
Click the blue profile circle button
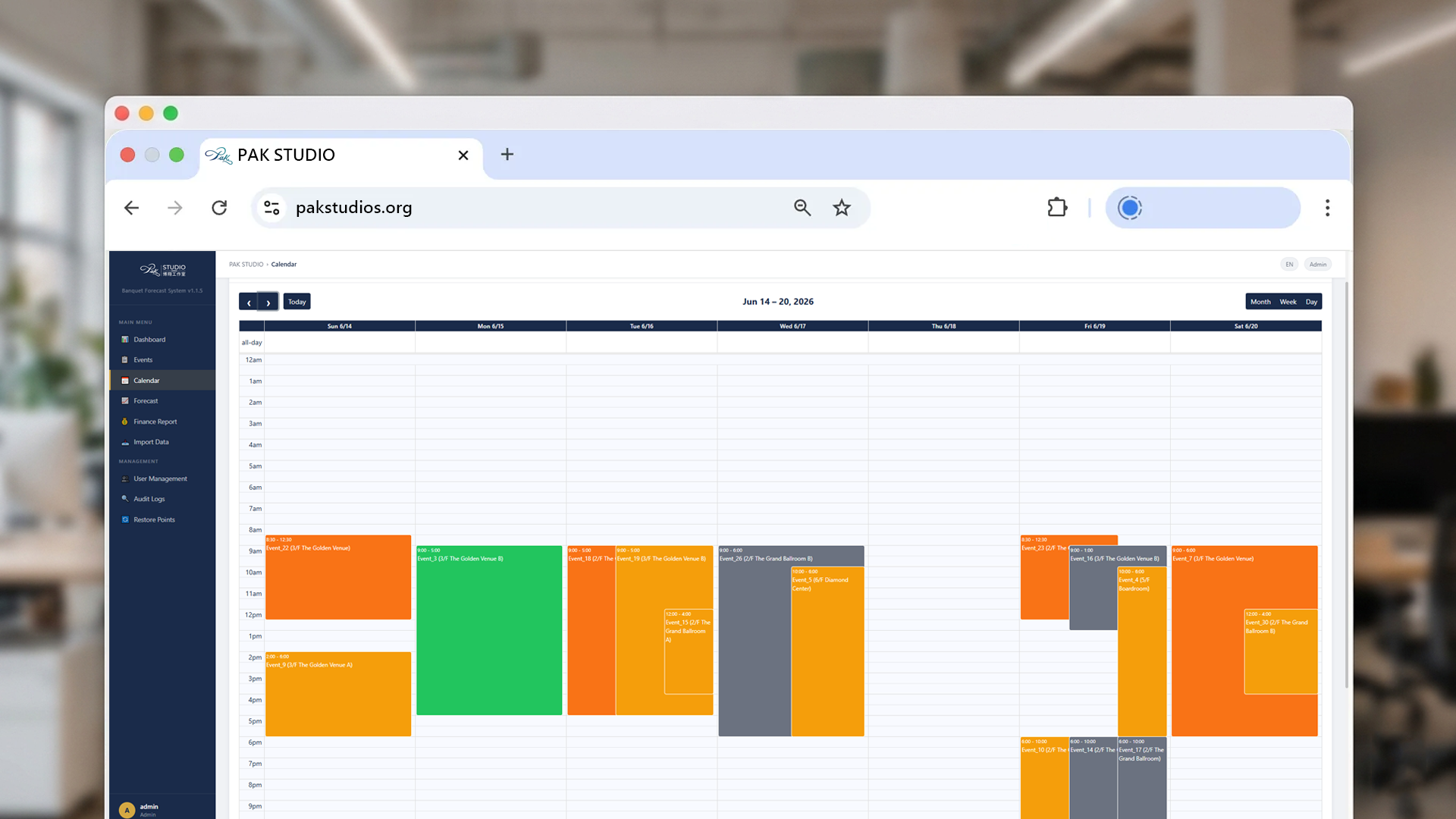click(1130, 208)
